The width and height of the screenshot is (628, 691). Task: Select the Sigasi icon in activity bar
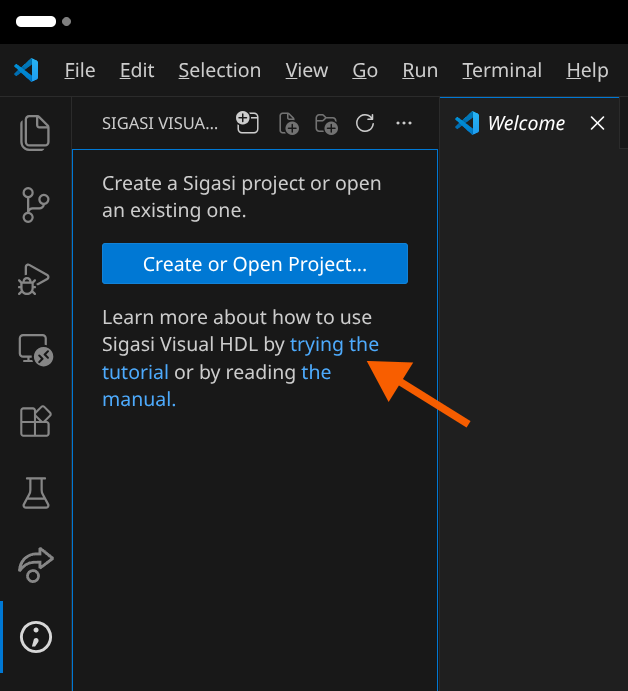pos(35,636)
